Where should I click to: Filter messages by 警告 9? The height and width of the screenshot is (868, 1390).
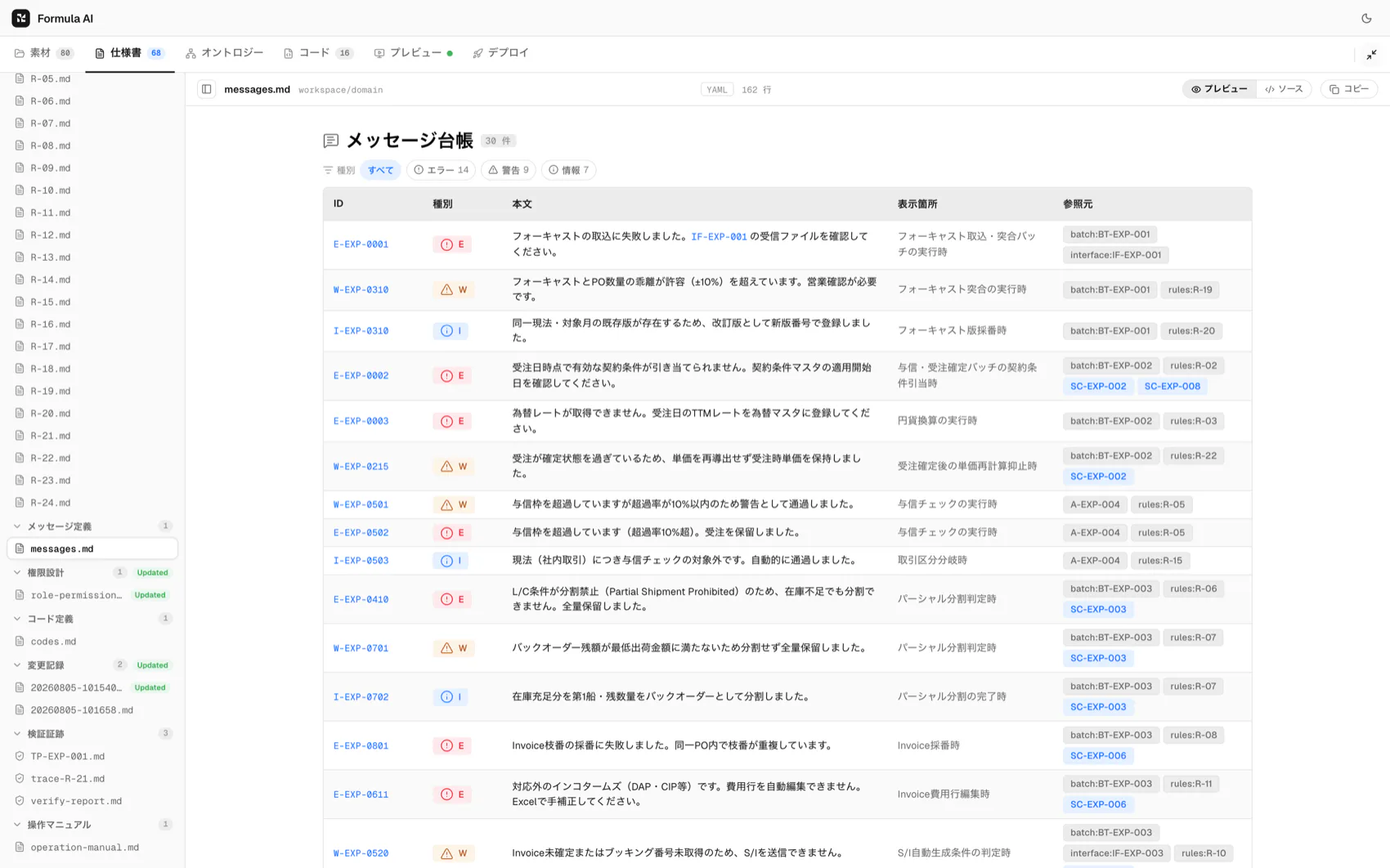coord(508,170)
